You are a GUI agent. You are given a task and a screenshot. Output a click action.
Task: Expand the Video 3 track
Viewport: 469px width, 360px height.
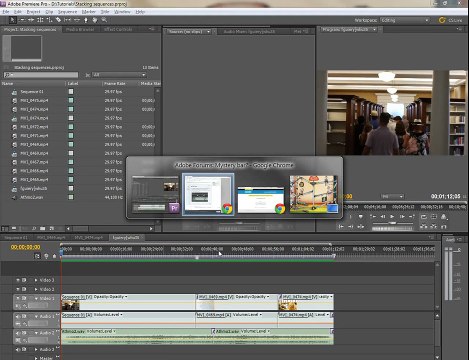coord(36,280)
